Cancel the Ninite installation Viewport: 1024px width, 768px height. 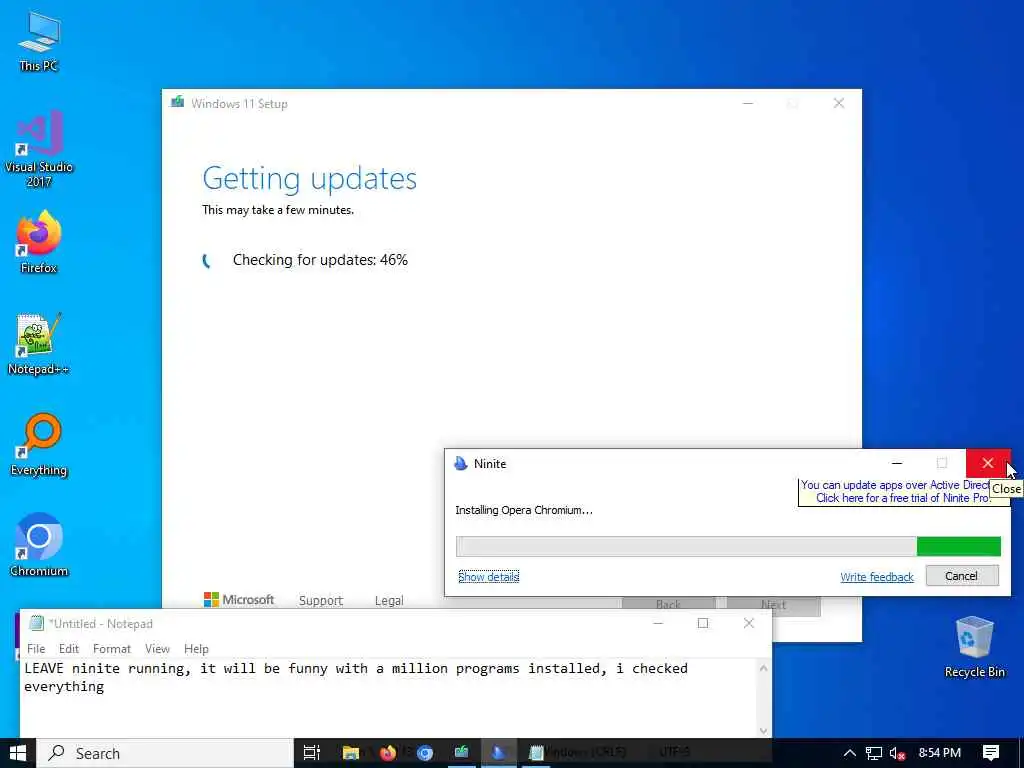[962, 575]
